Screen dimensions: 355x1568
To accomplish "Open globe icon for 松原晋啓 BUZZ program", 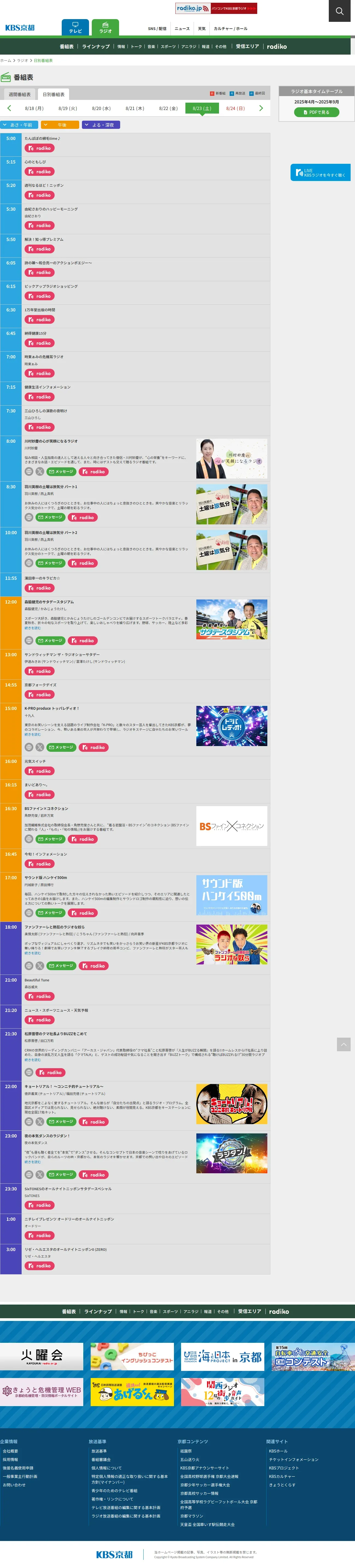I will 29,1073.
